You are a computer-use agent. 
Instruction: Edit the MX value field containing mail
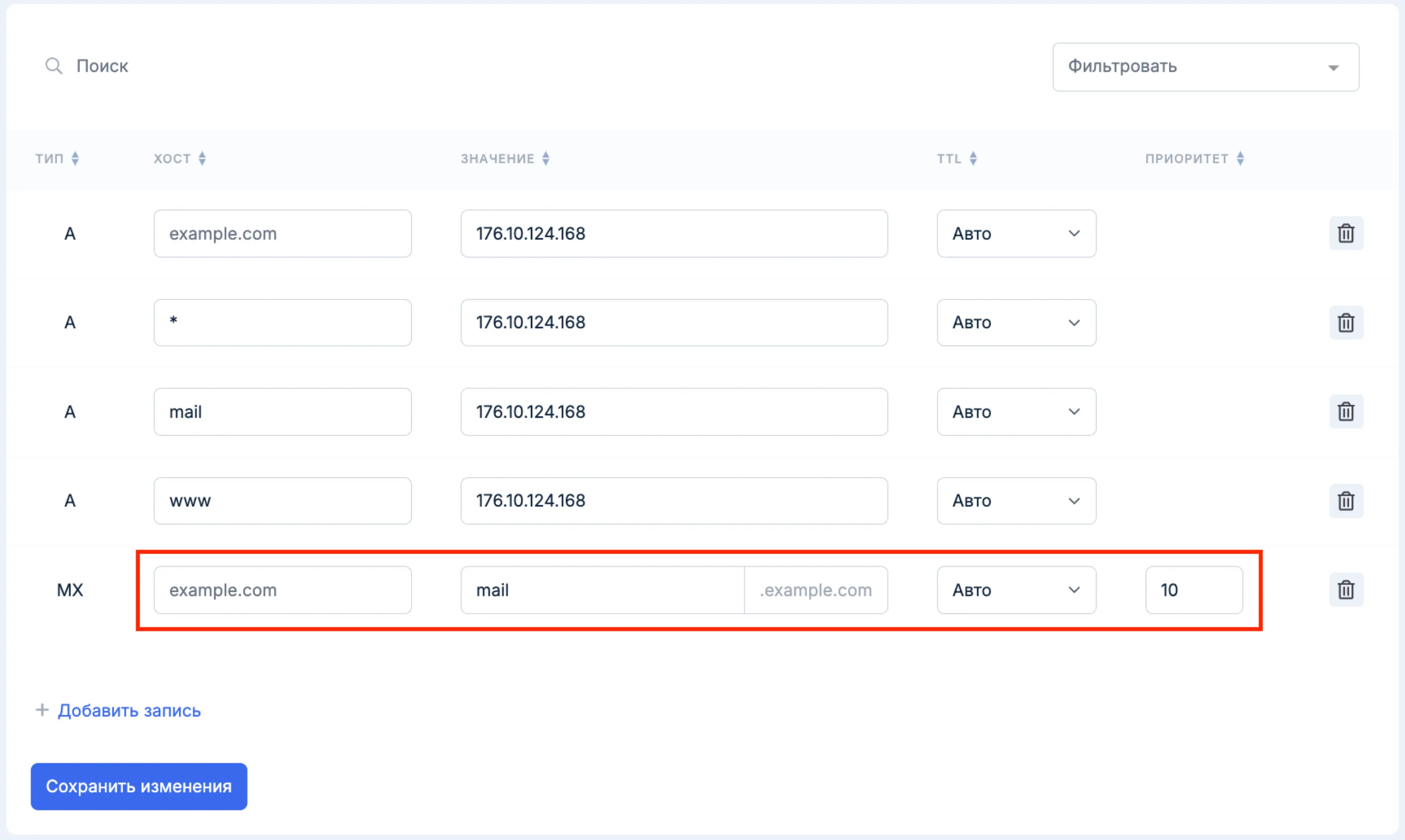(602, 590)
